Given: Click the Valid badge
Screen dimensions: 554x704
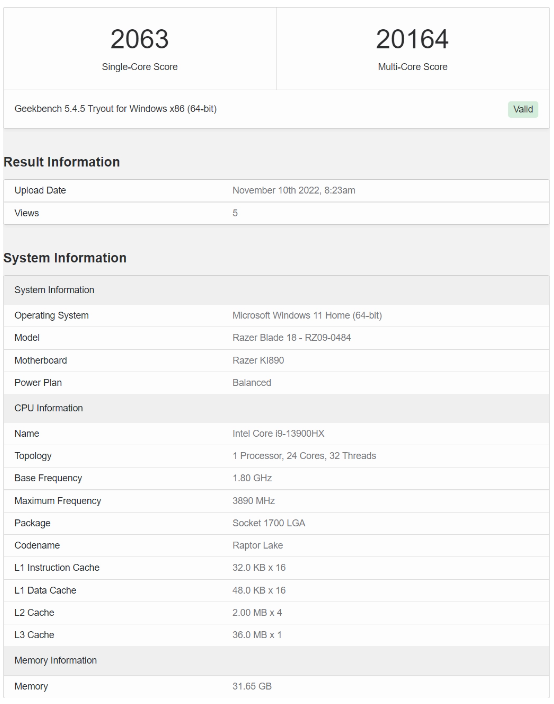Looking at the screenshot, I should [x=523, y=109].
